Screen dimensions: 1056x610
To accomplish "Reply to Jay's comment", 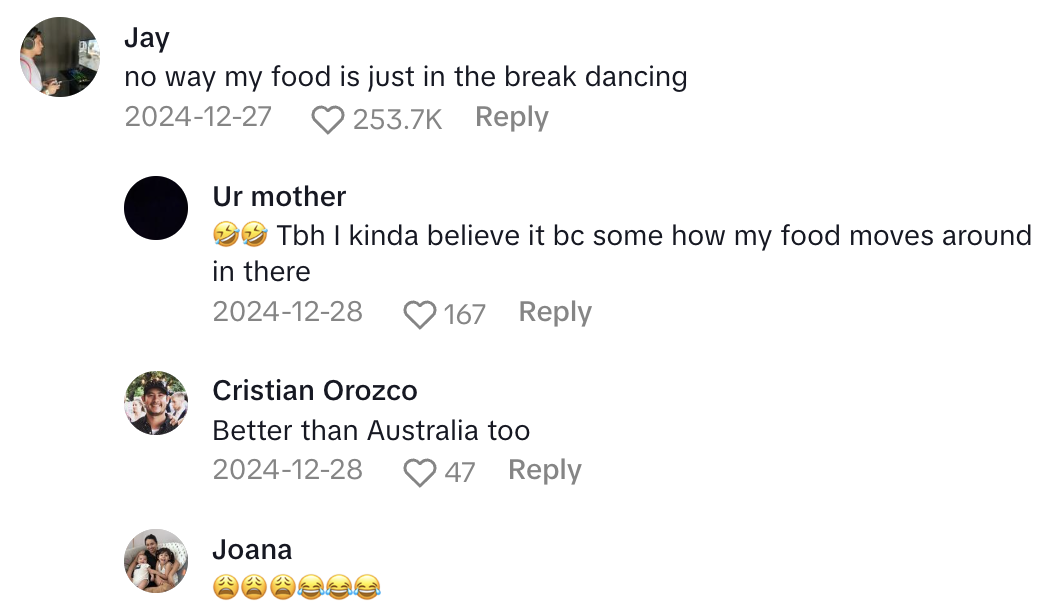I will pos(511,117).
